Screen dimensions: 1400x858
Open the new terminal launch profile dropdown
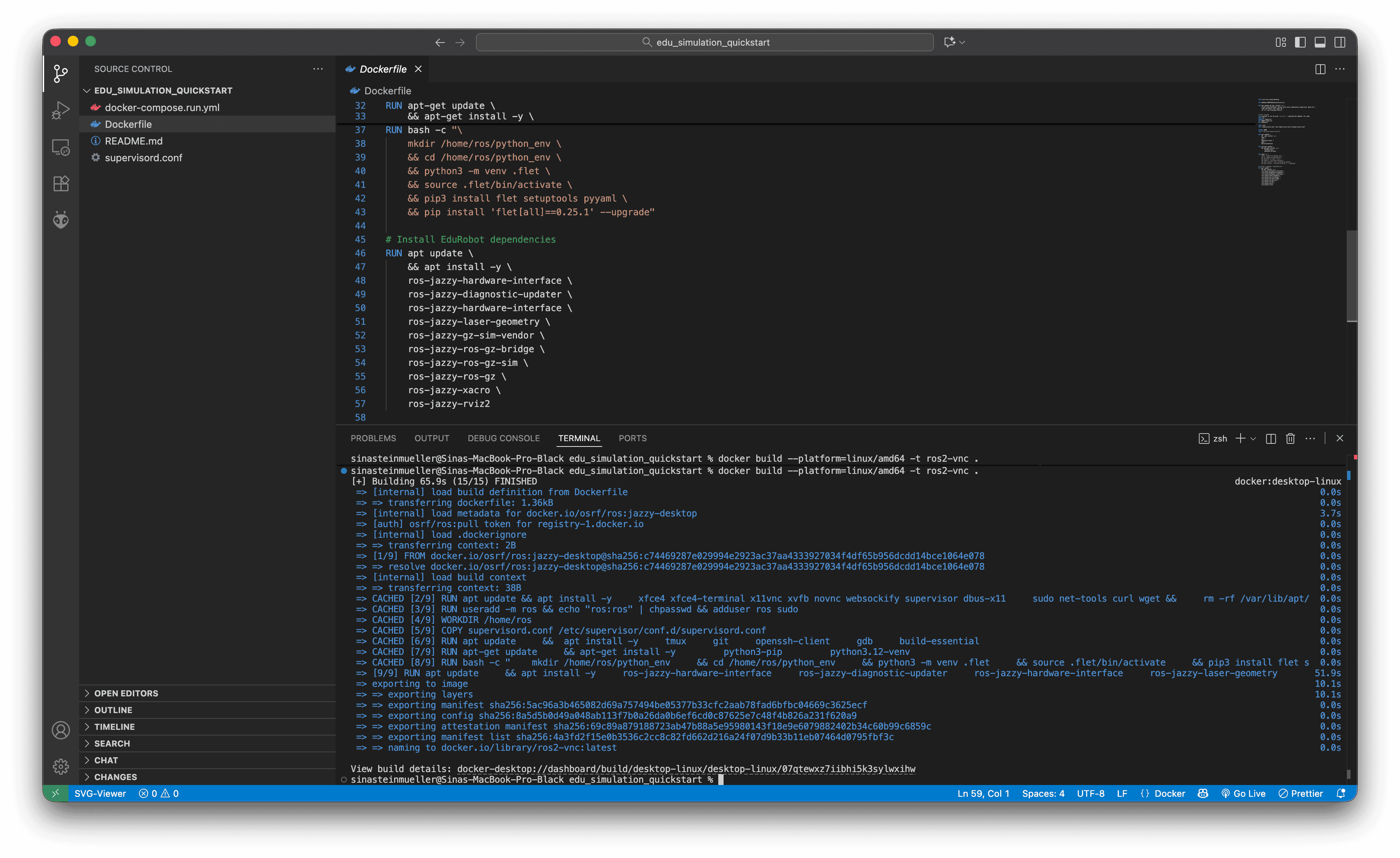click(1254, 439)
